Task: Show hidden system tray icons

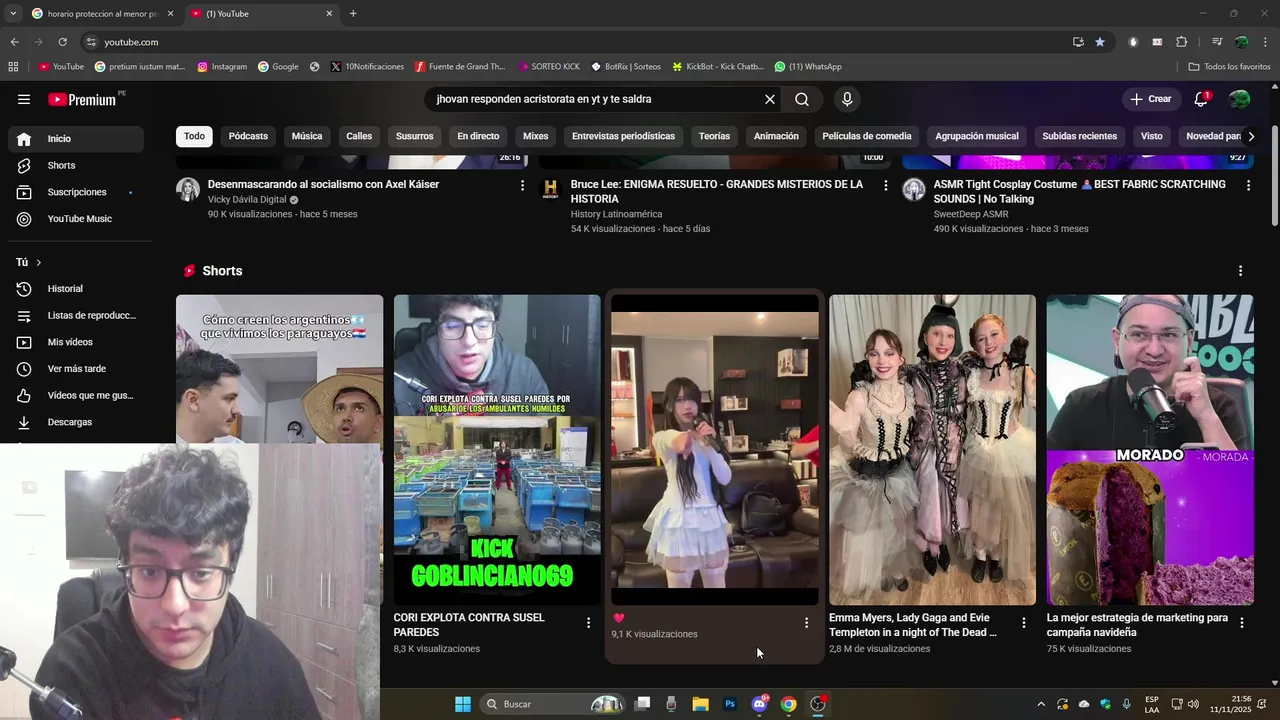Action: click(1040, 704)
